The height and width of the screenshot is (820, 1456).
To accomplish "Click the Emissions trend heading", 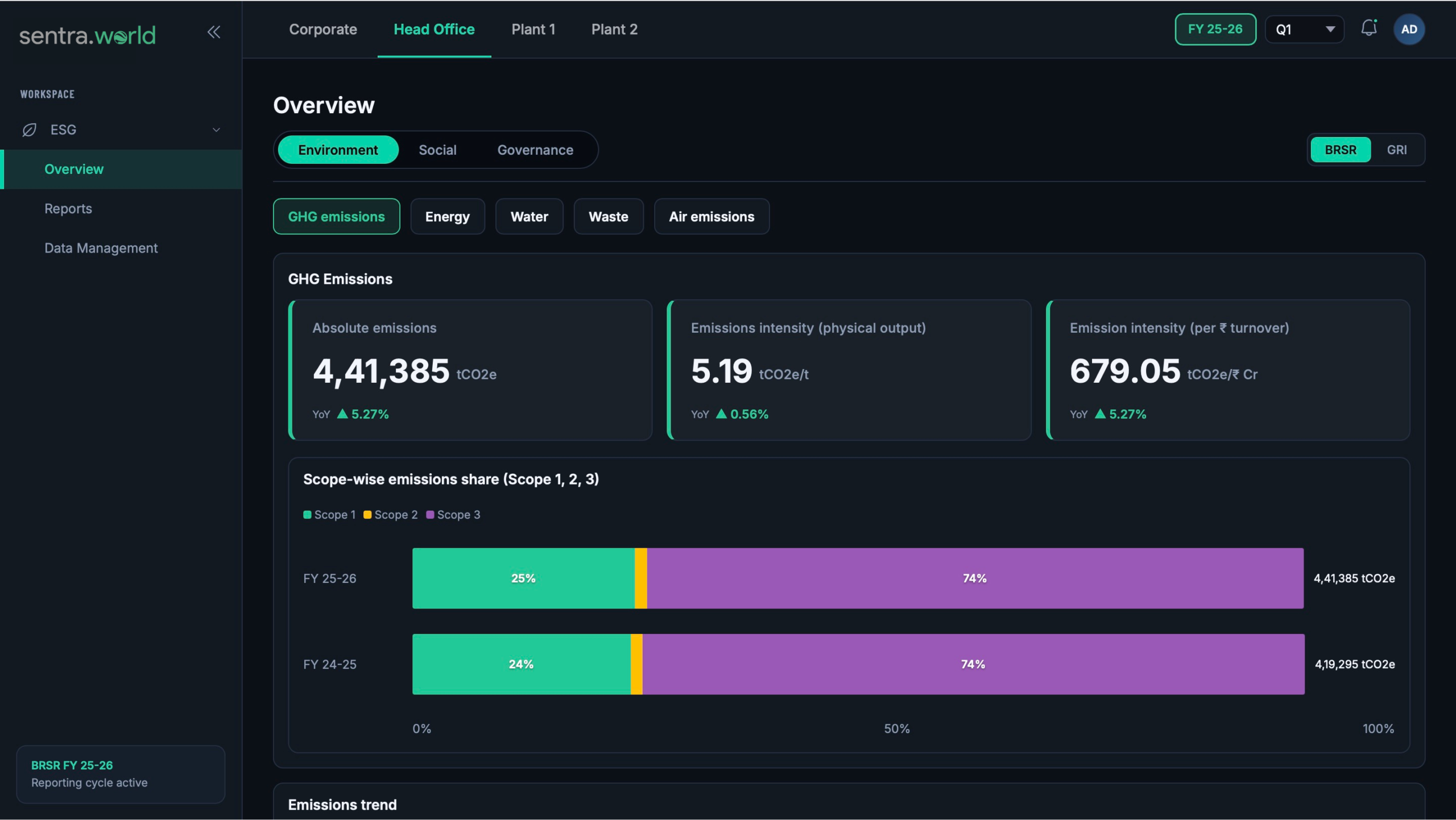I will pos(342,805).
